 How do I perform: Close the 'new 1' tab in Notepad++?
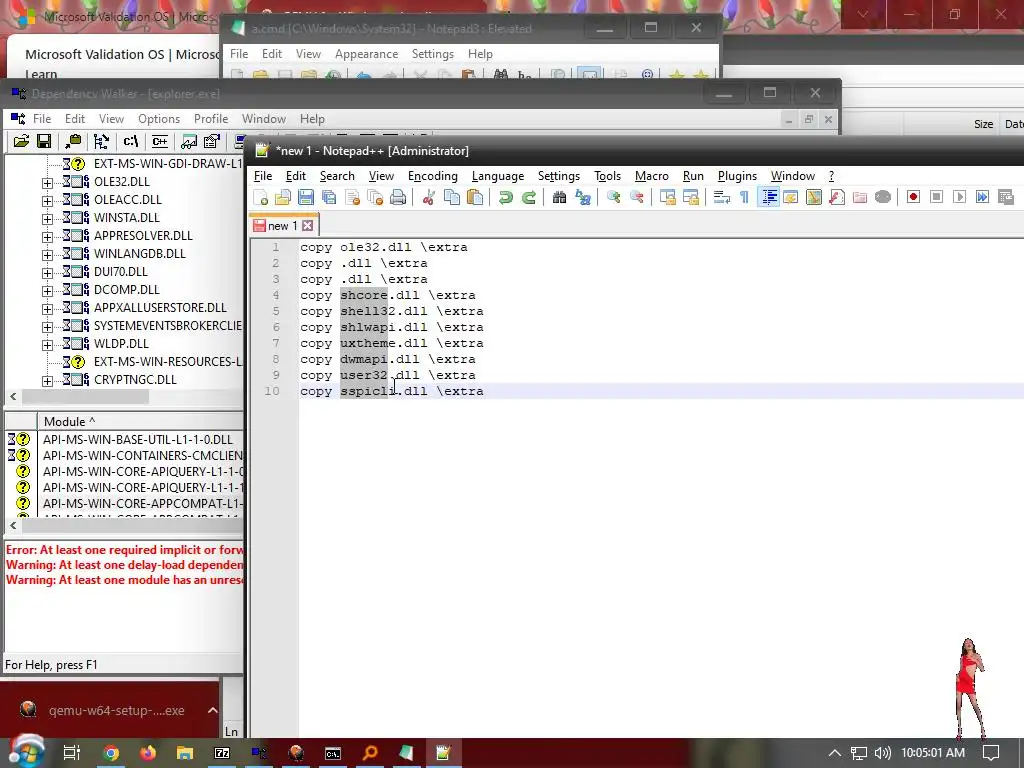point(308,226)
